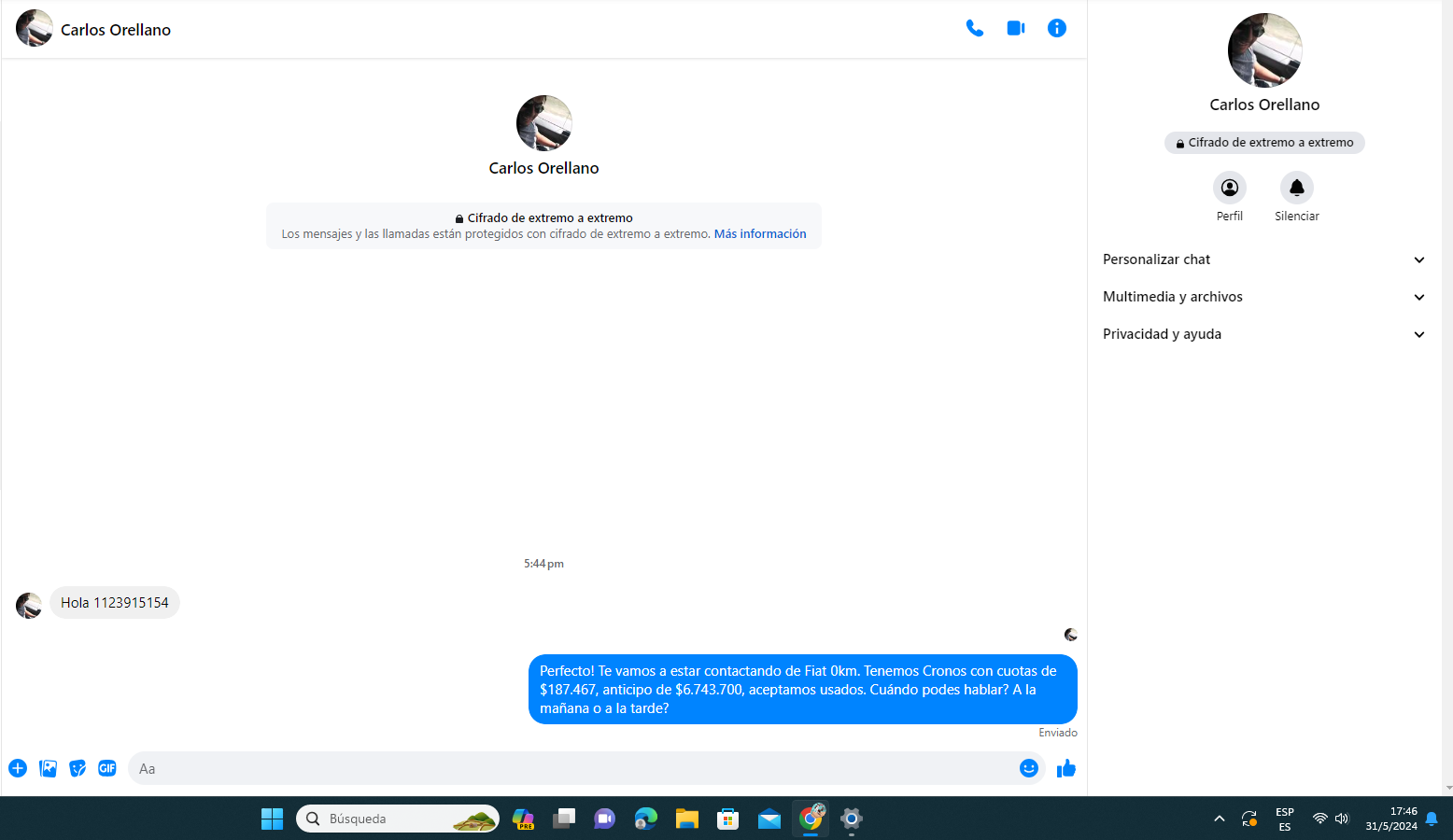The height and width of the screenshot is (840, 1453).
Task: Toggle the conversation information panel
Action: pyautogui.click(x=1056, y=28)
